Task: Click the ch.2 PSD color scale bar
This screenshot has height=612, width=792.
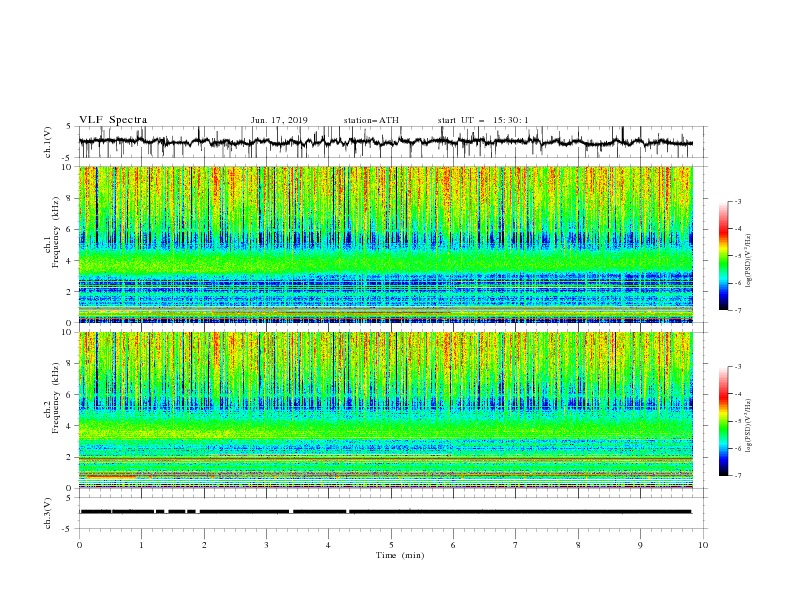Action: [x=723, y=421]
